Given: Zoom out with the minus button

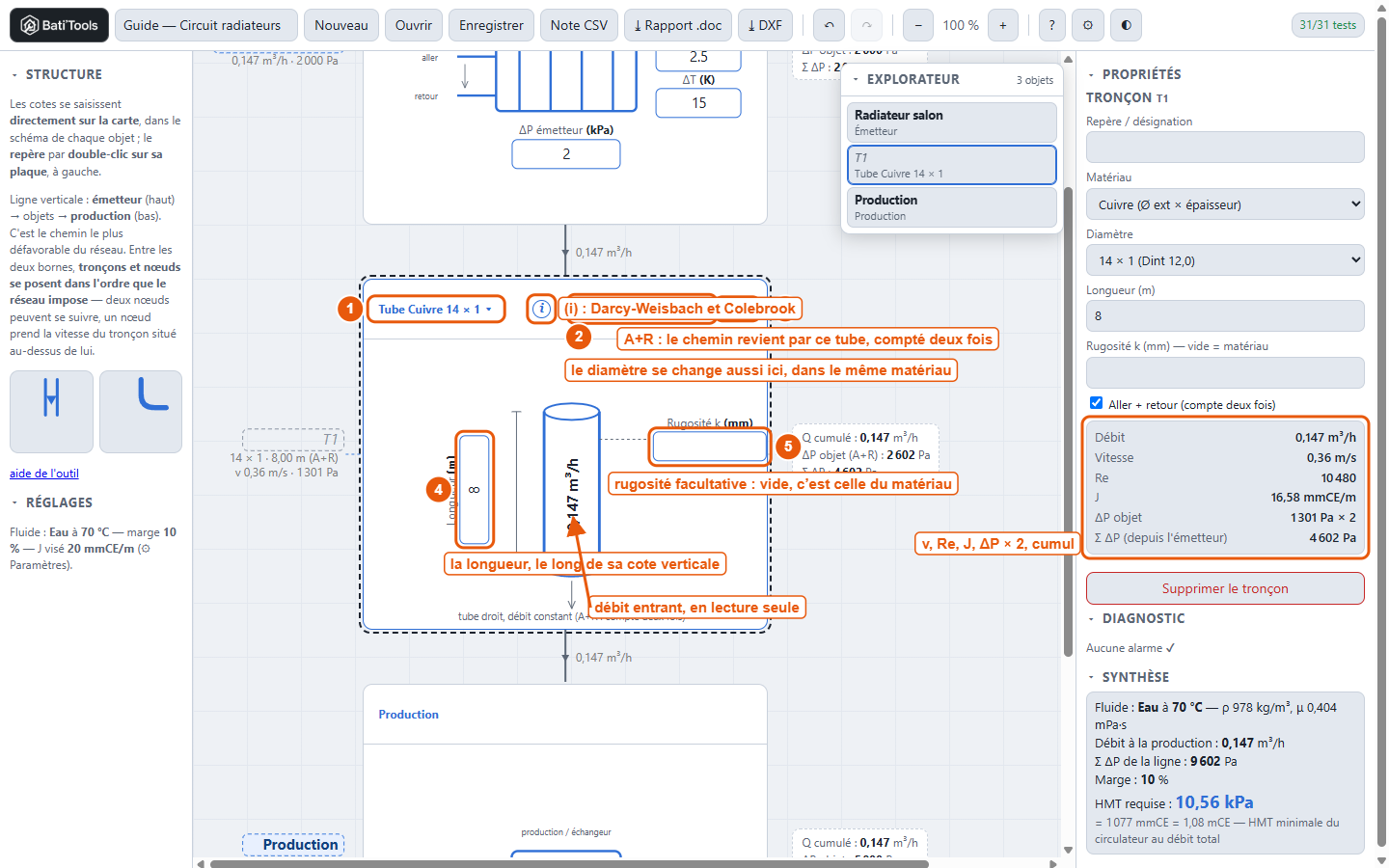Looking at the screenshot, I should pos(917,25).
